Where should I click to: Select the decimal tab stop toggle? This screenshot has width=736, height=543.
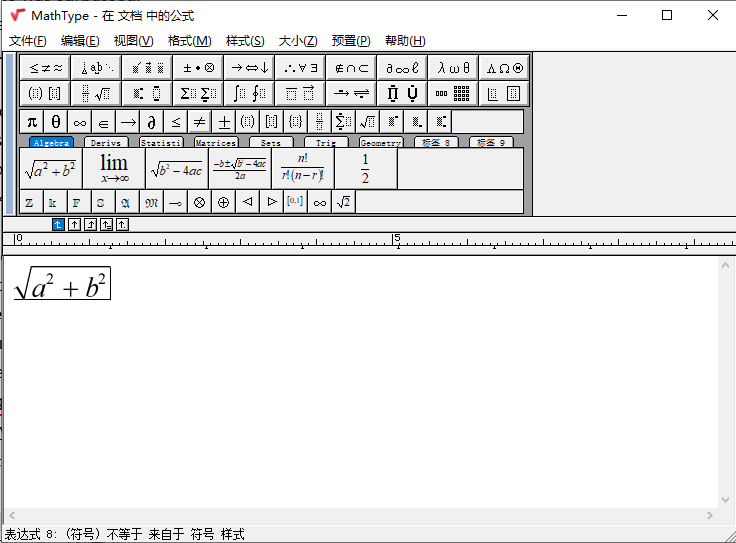click(123, 225)
